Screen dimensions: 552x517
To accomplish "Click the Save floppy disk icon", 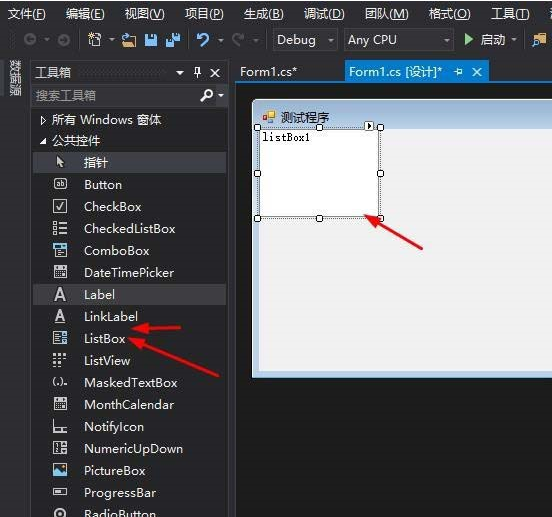I will (151, 40).
